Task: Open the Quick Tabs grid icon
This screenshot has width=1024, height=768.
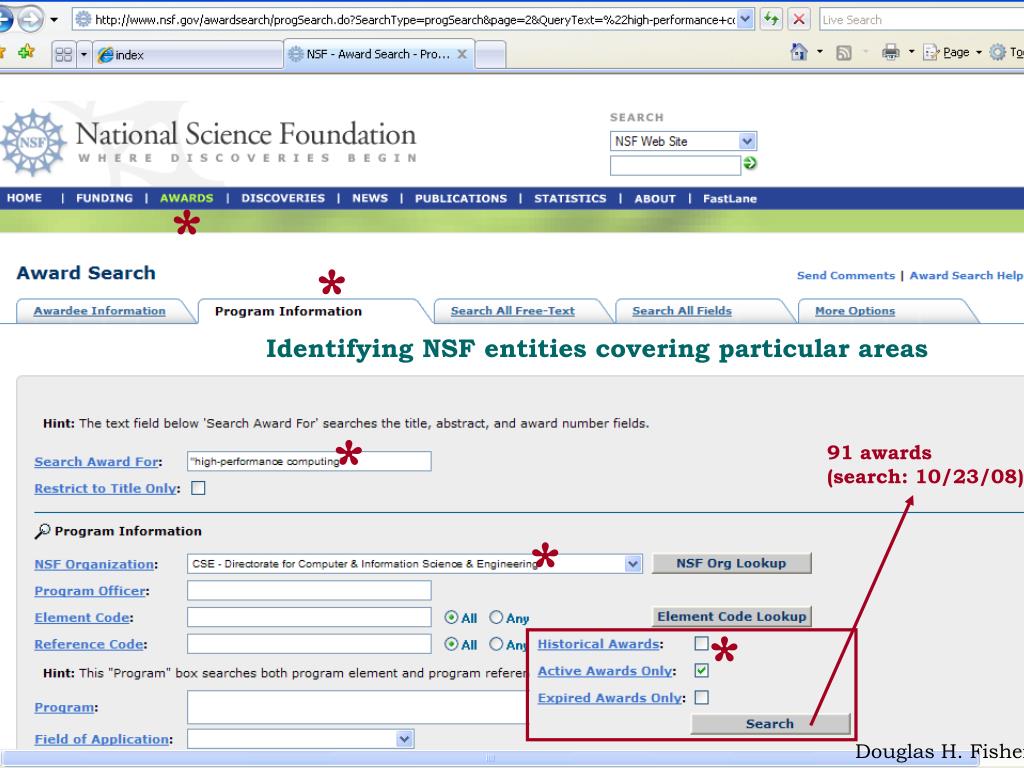Action: (x=64, y=54)
